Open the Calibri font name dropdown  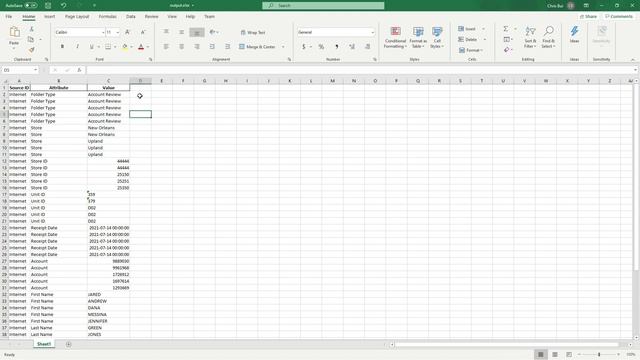coord(103,32)
